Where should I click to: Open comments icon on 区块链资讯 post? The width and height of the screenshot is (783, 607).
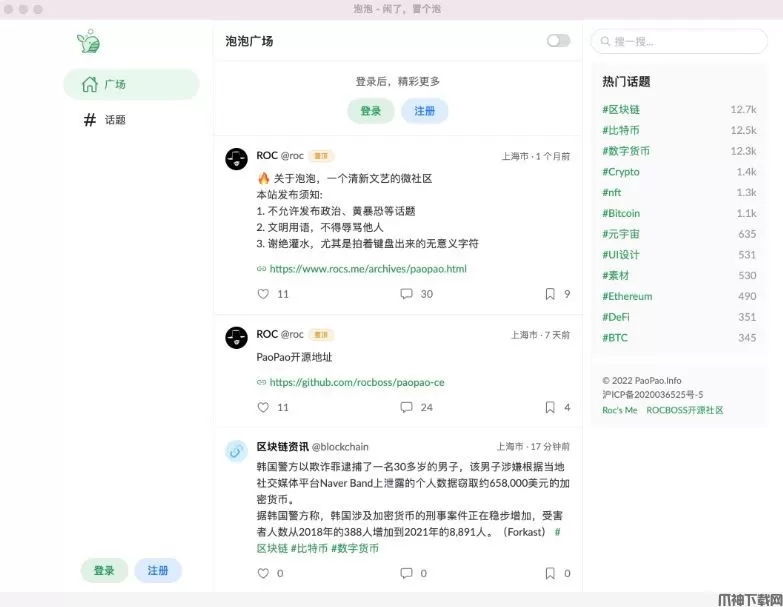(406, 573)
